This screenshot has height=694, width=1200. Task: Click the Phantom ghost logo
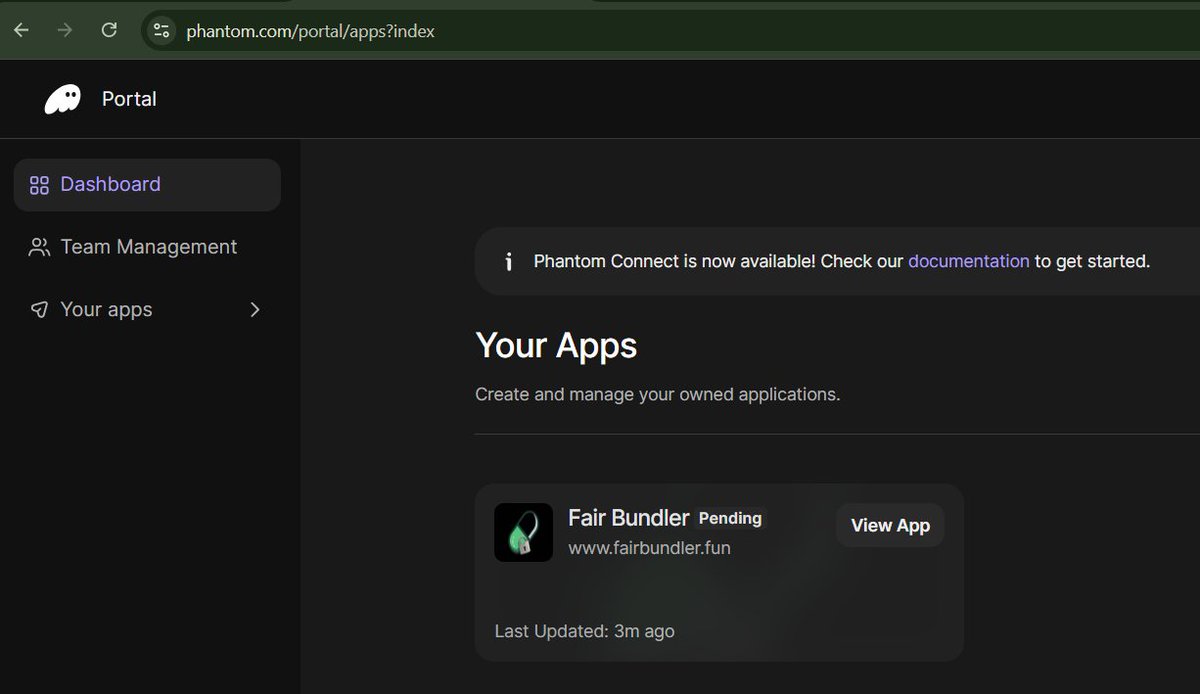(x=62, y=99)
